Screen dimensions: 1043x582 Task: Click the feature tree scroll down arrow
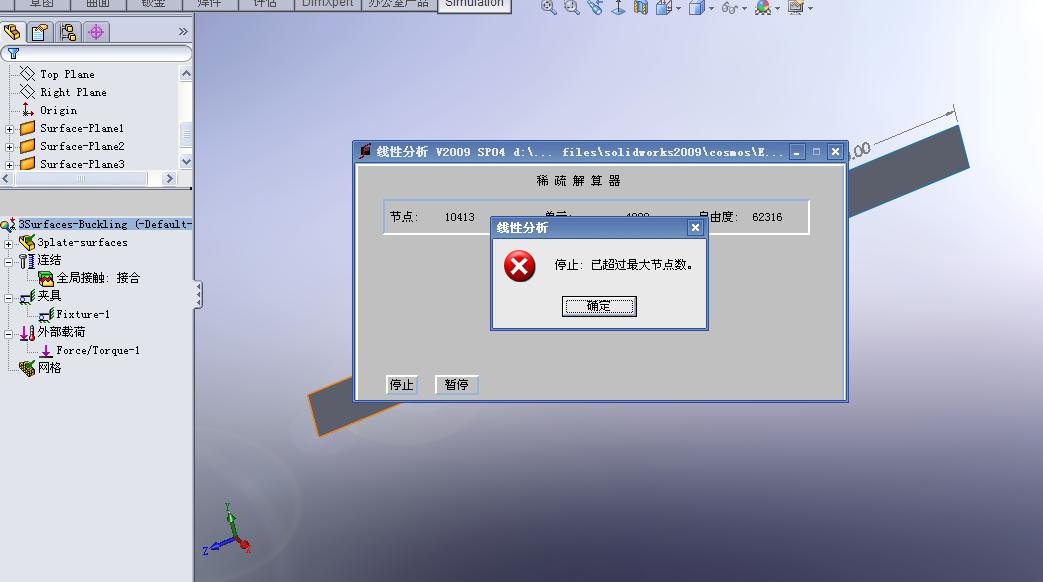(186, 161)
